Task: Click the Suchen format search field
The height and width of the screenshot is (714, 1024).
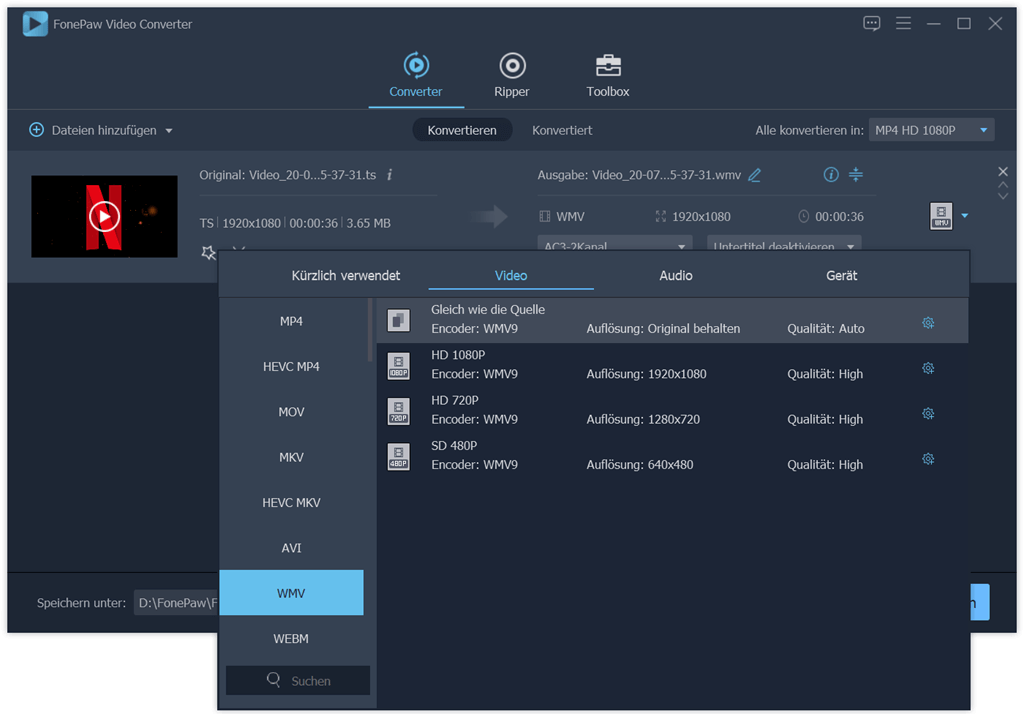Action: (298, 681)
